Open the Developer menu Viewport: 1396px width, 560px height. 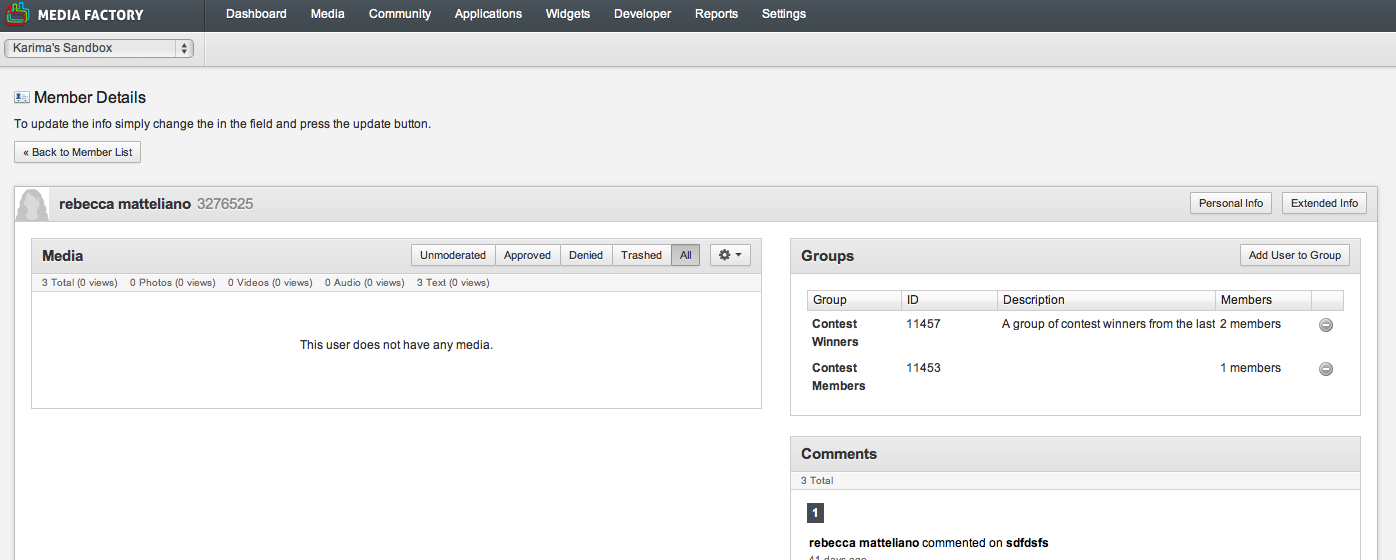(x=642, y=14)
